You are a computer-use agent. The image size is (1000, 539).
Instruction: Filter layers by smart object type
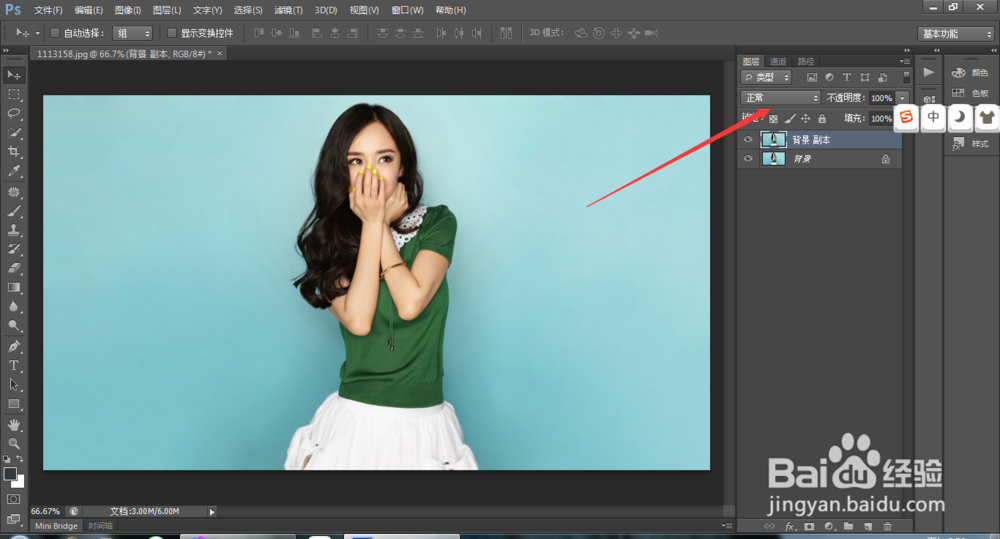883,77
